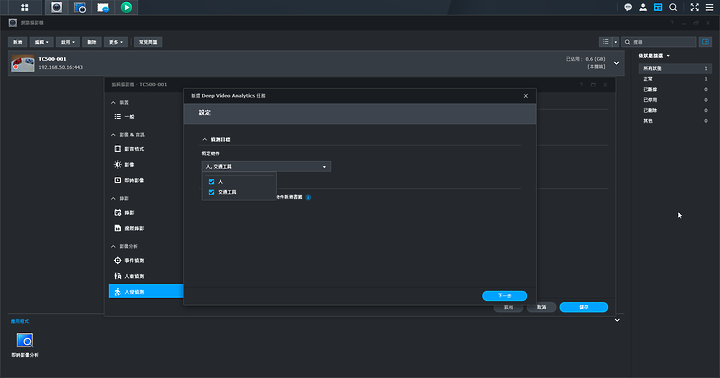Open the 常見問題 FAQ button

coord(148,42)
